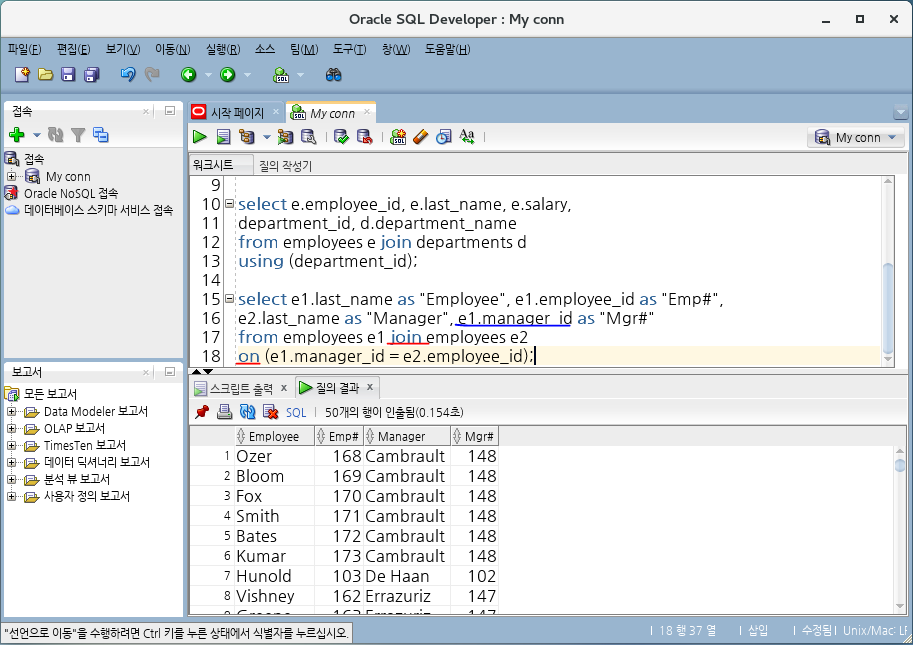The height and width of the screenshot is (645, 913).
Task: Expand the TimesTen 보고서 folder
Action: pyautogui.click(x=11, y=445)
